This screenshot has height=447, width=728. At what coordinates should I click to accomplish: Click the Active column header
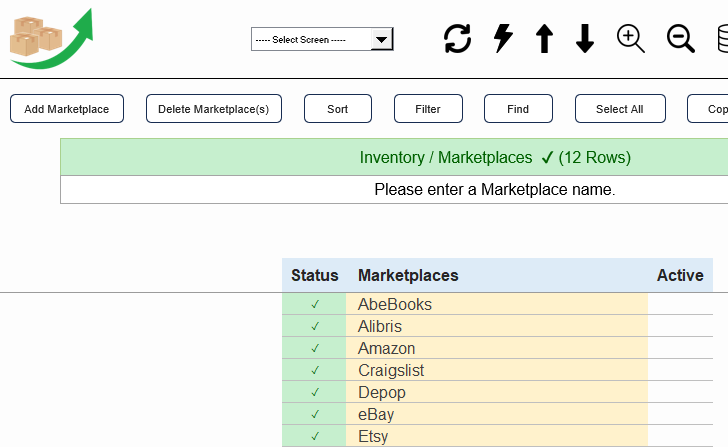[680, 275]
